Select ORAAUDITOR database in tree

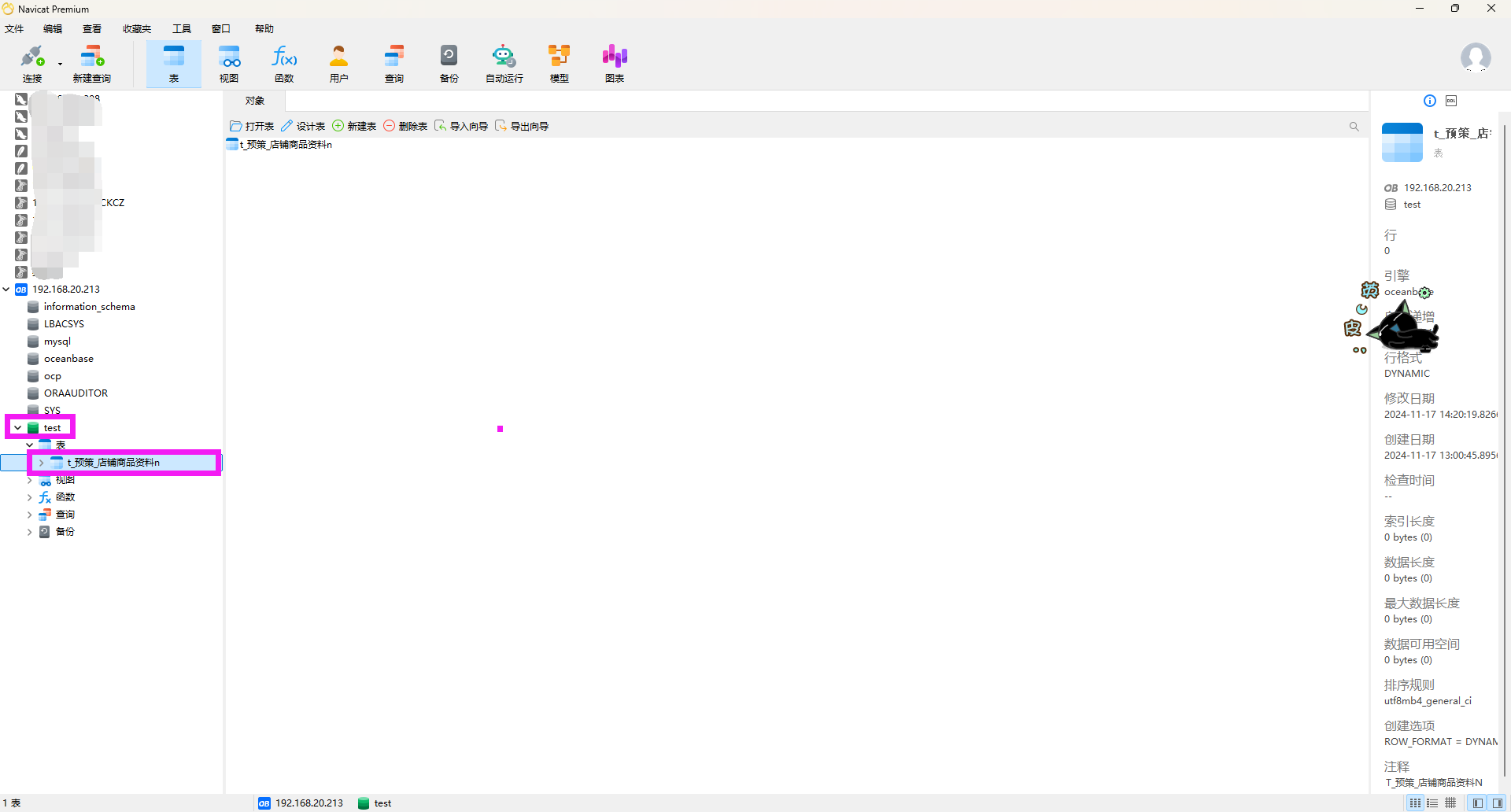coord(76,393)
